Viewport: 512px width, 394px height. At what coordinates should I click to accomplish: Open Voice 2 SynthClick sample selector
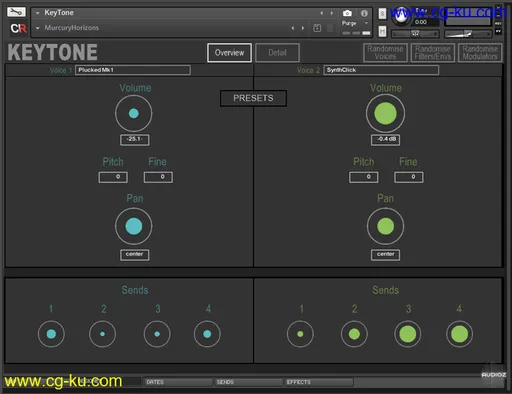(381, 70)
